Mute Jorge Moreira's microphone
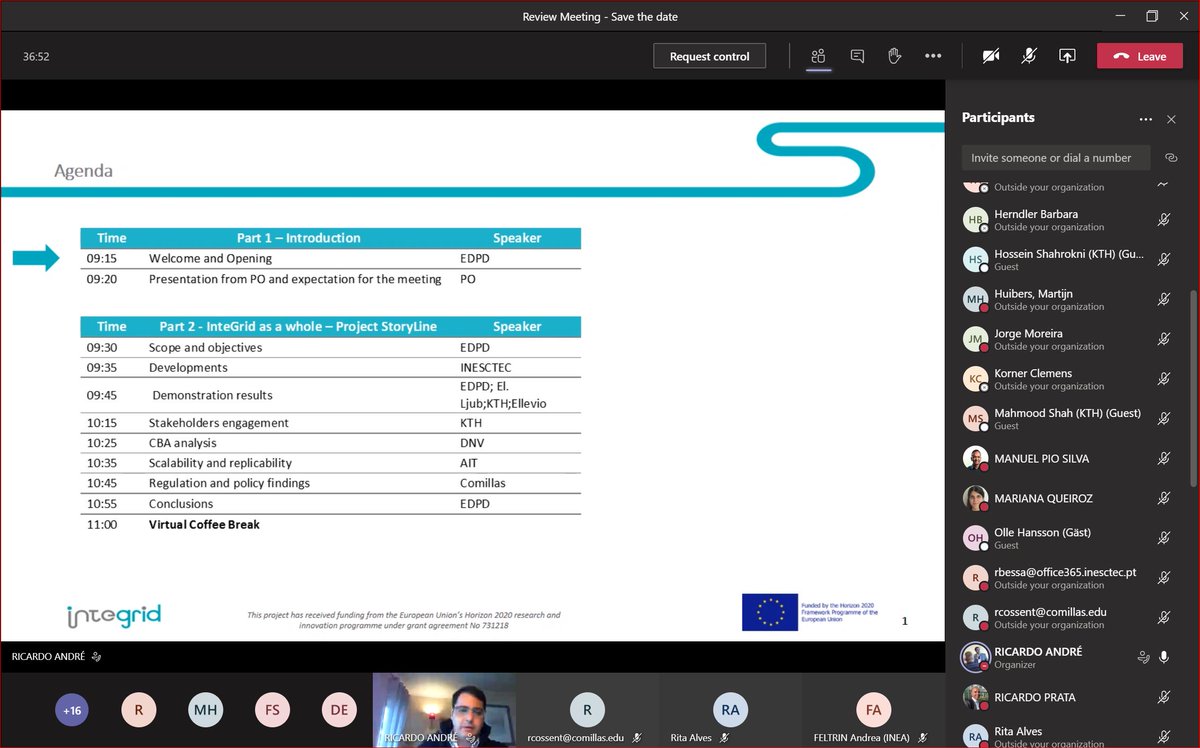This screenshot has height=748, width=1200. point(1163,339)
